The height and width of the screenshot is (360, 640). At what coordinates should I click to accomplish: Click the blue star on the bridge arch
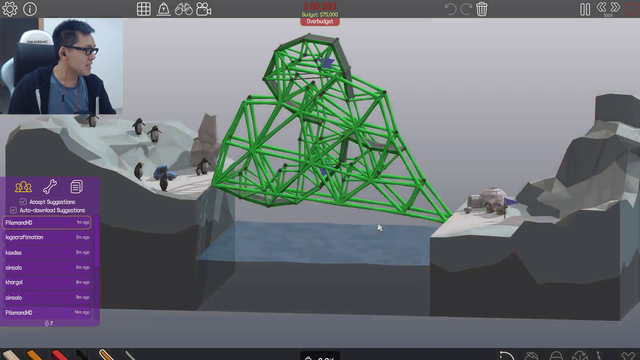click(327, 62)
